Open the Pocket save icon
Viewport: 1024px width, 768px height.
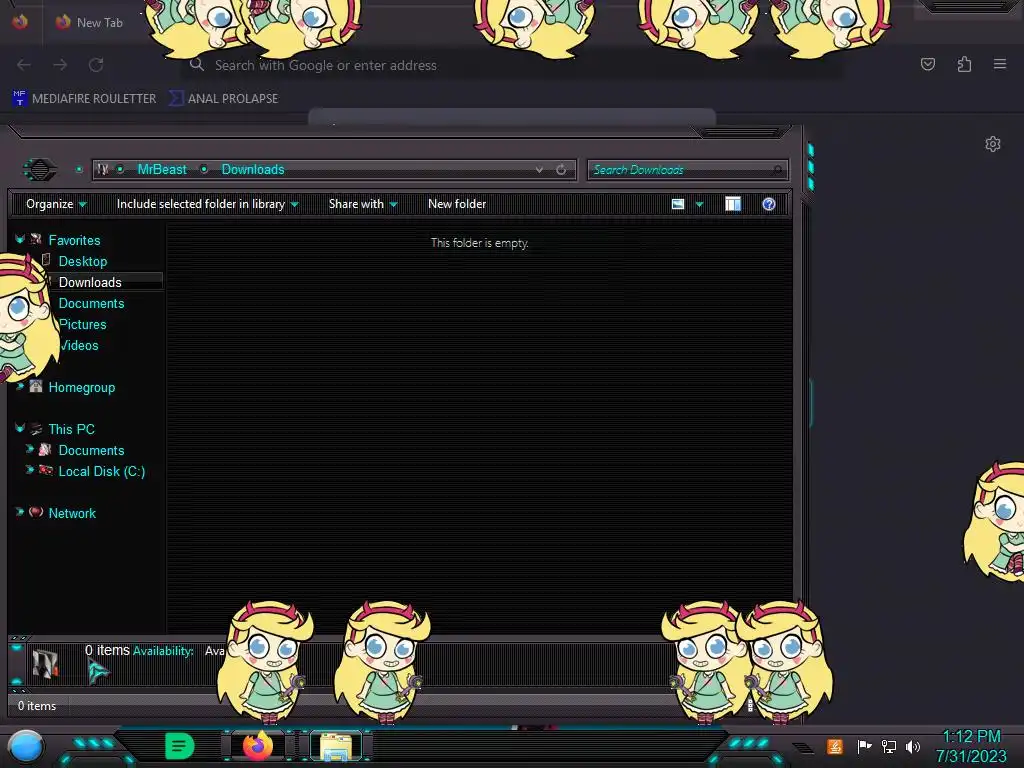click(927, 64)
